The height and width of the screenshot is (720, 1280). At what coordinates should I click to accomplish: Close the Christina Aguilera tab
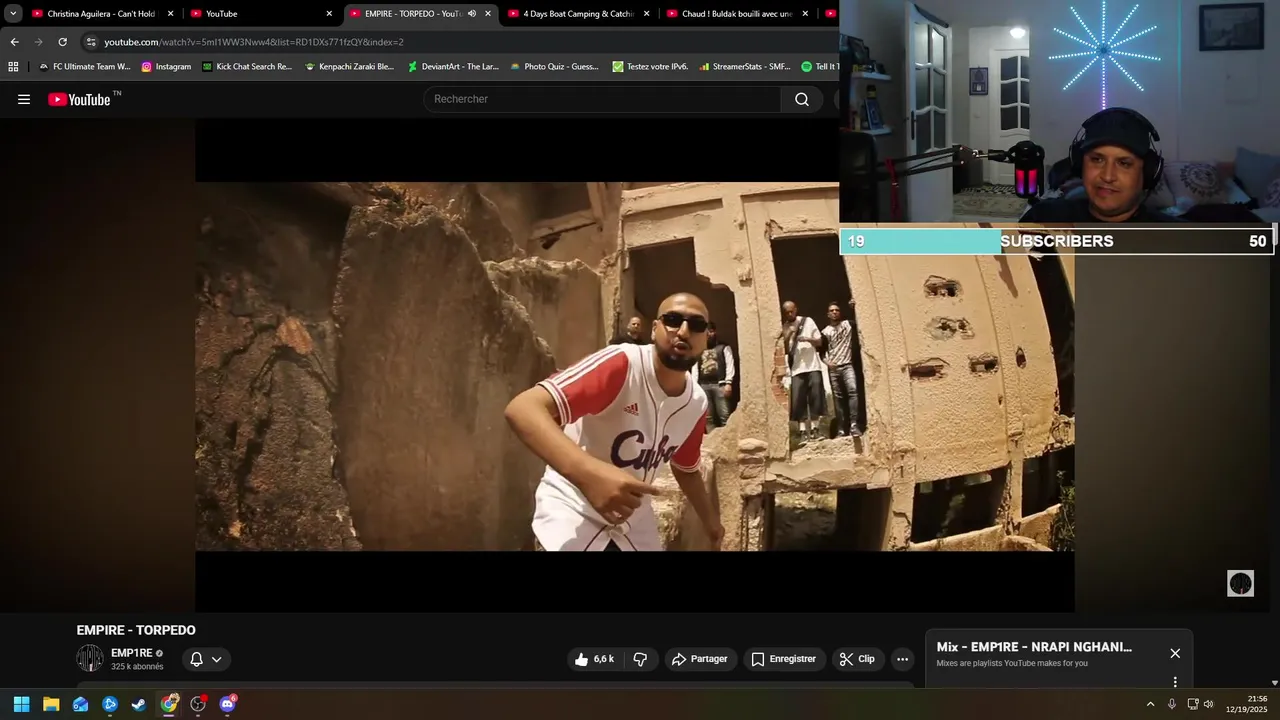pyautogui.click(x=170, y=14)
